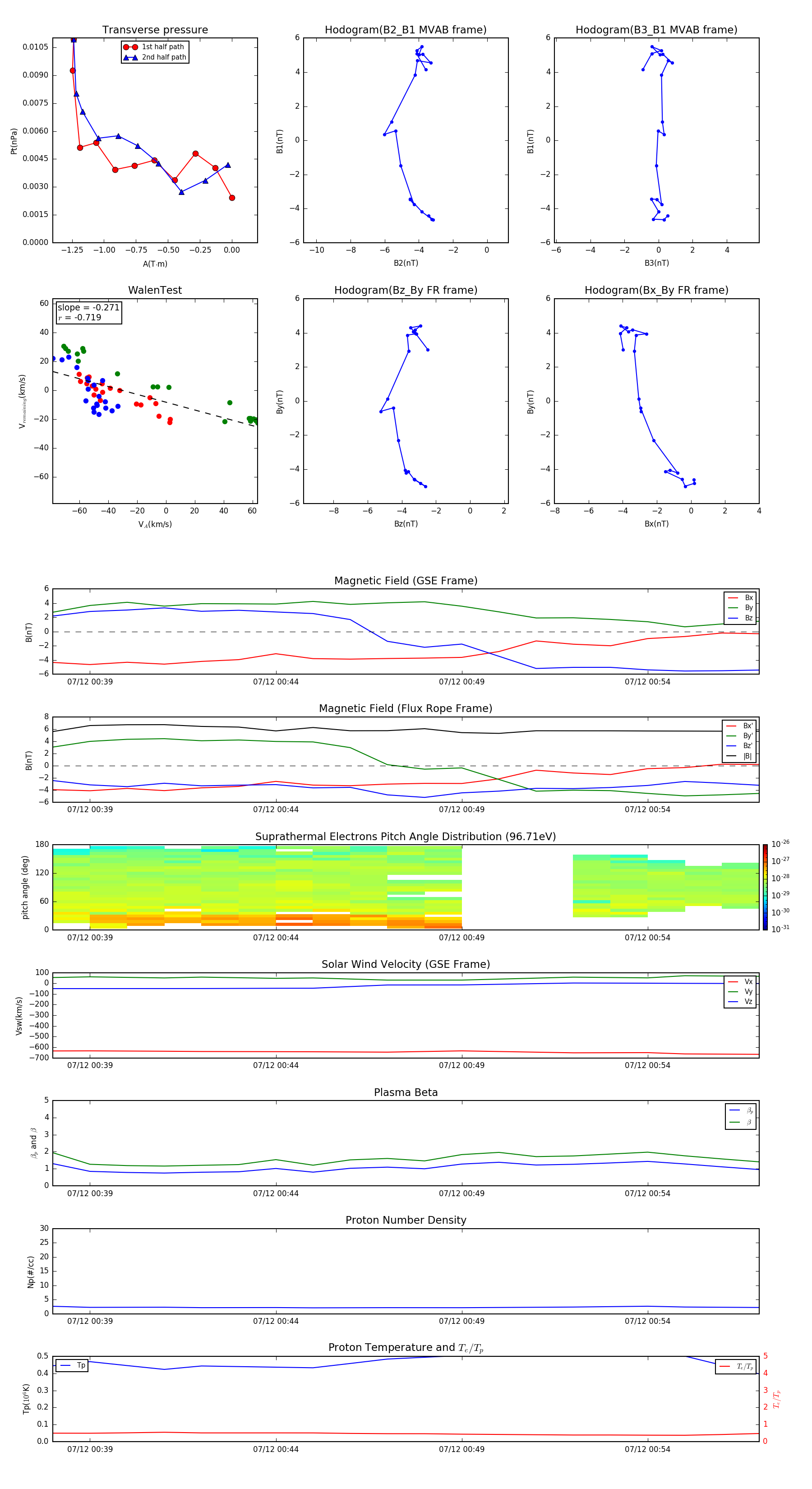The width and height of the screenshot is (812, 1489).
Task: Click the 10^-26 colorbar label
Action: (x=780, y=844)
